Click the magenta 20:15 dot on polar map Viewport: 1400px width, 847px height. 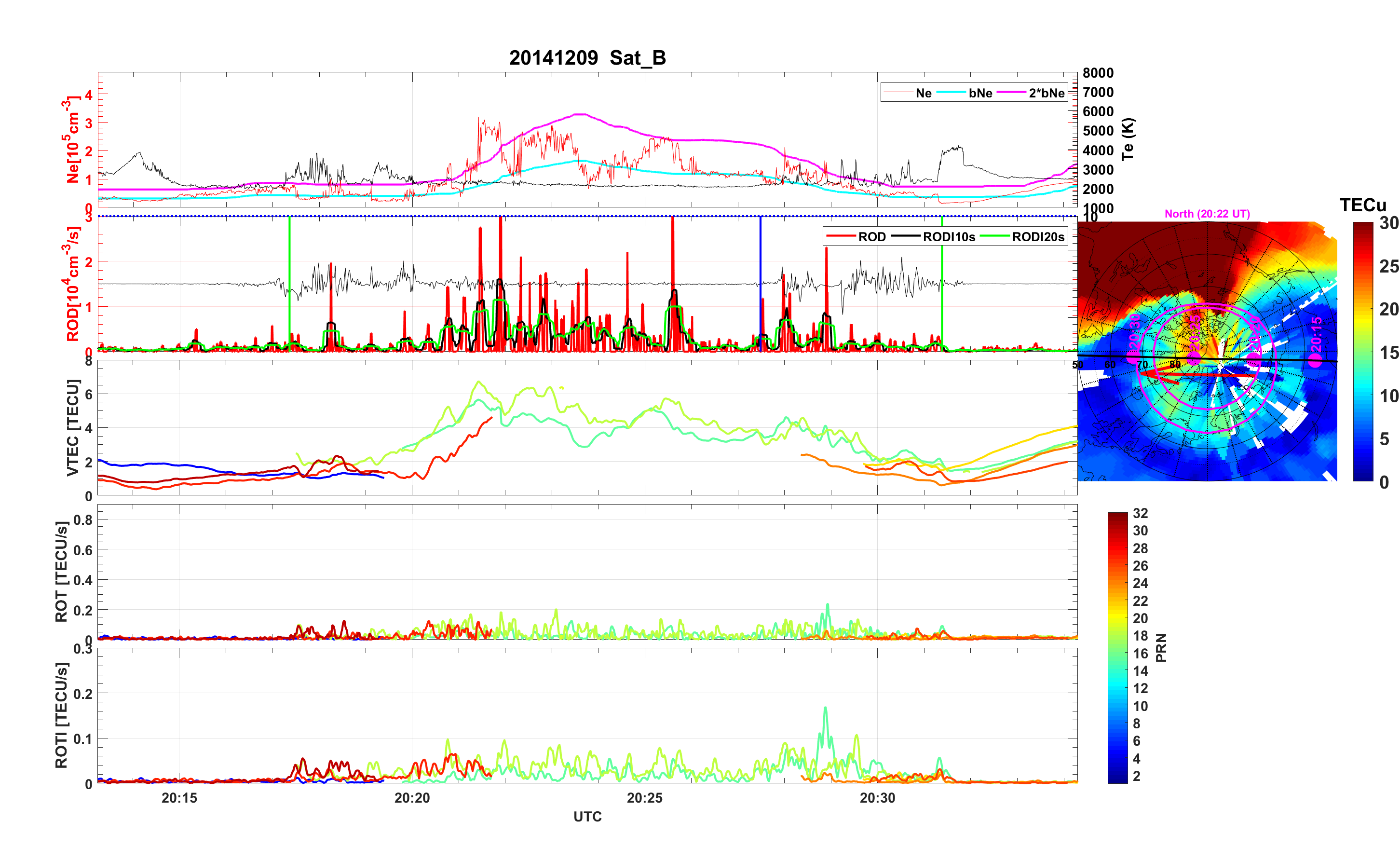point(1315,360)
